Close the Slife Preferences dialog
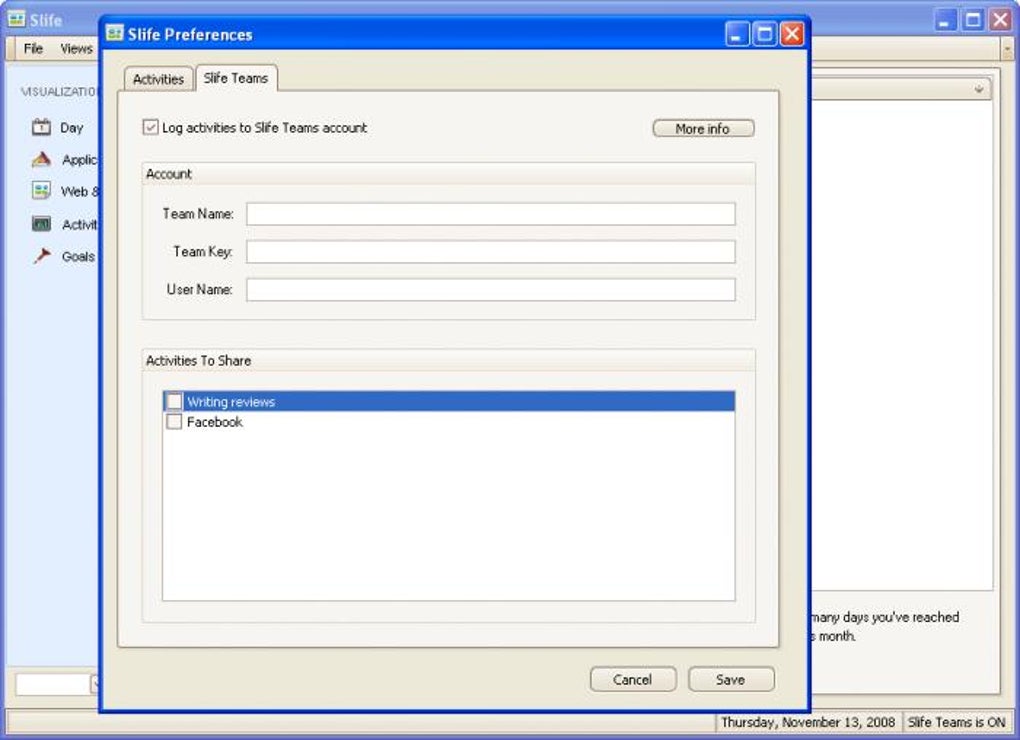This screenshot has width=1020, height=740. [x=792, y=34]
